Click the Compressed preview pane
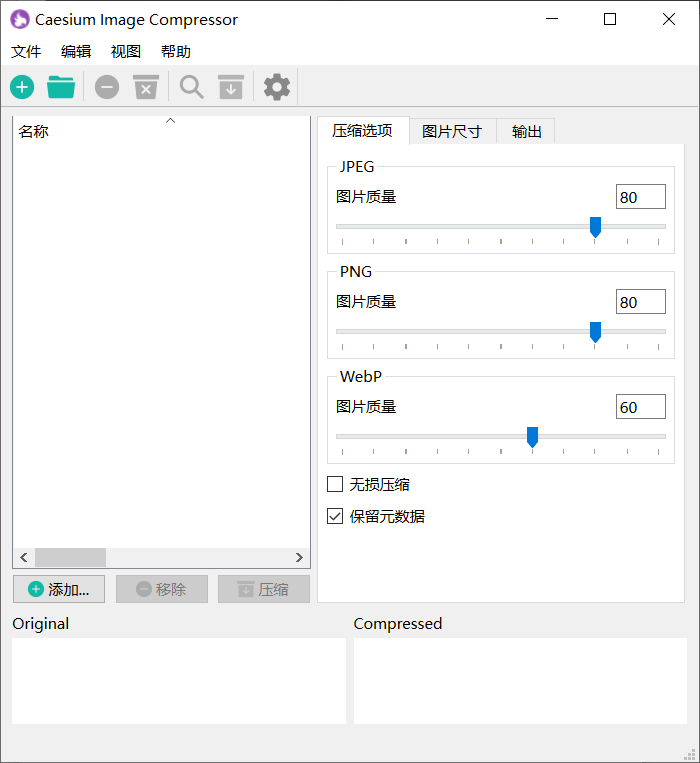This screenshot has width=700, height=763. click(521, 681)
